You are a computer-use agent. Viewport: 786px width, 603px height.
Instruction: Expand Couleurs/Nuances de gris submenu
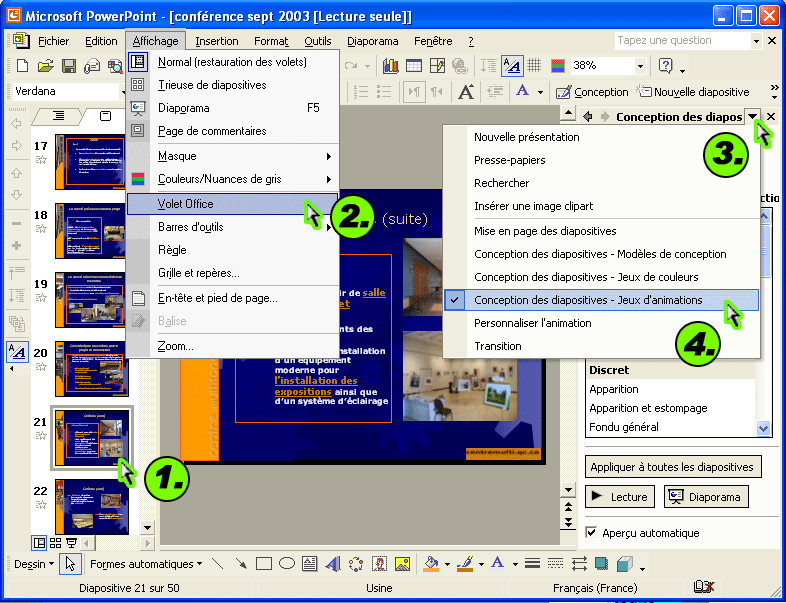click(x=233, y=179)
